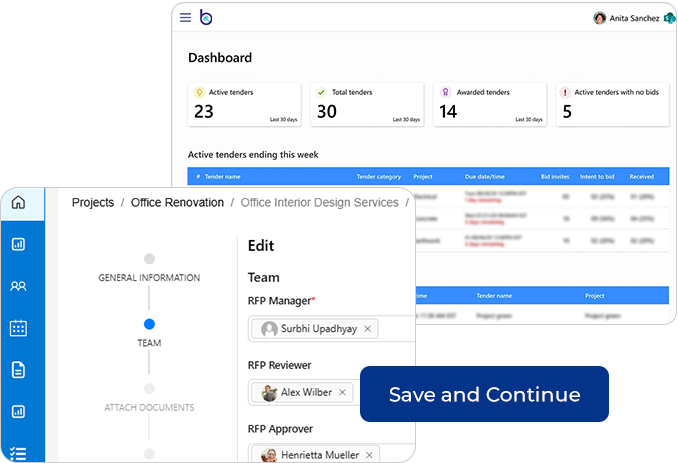Open the ATTACH DOCUMENTS step label
The width and height of the screenshot is (678, 463).
[149, 407]
